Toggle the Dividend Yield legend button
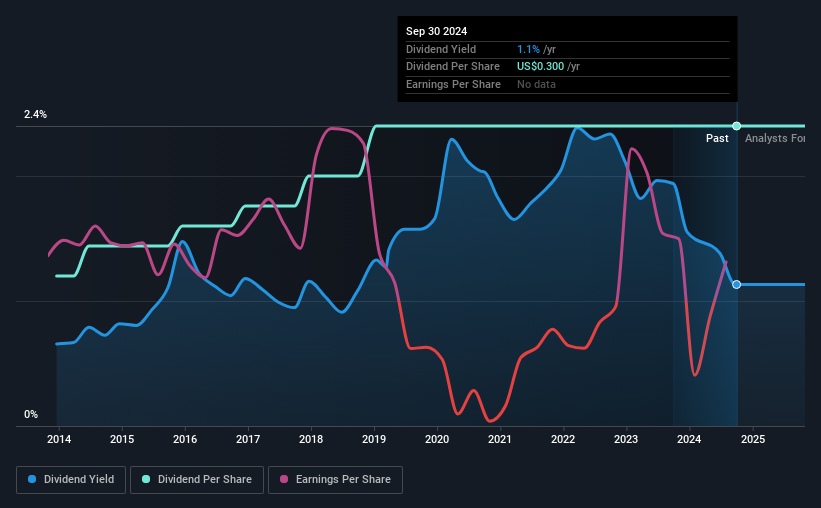This screenshot has width=821, height=508. [x=71, y=480]
